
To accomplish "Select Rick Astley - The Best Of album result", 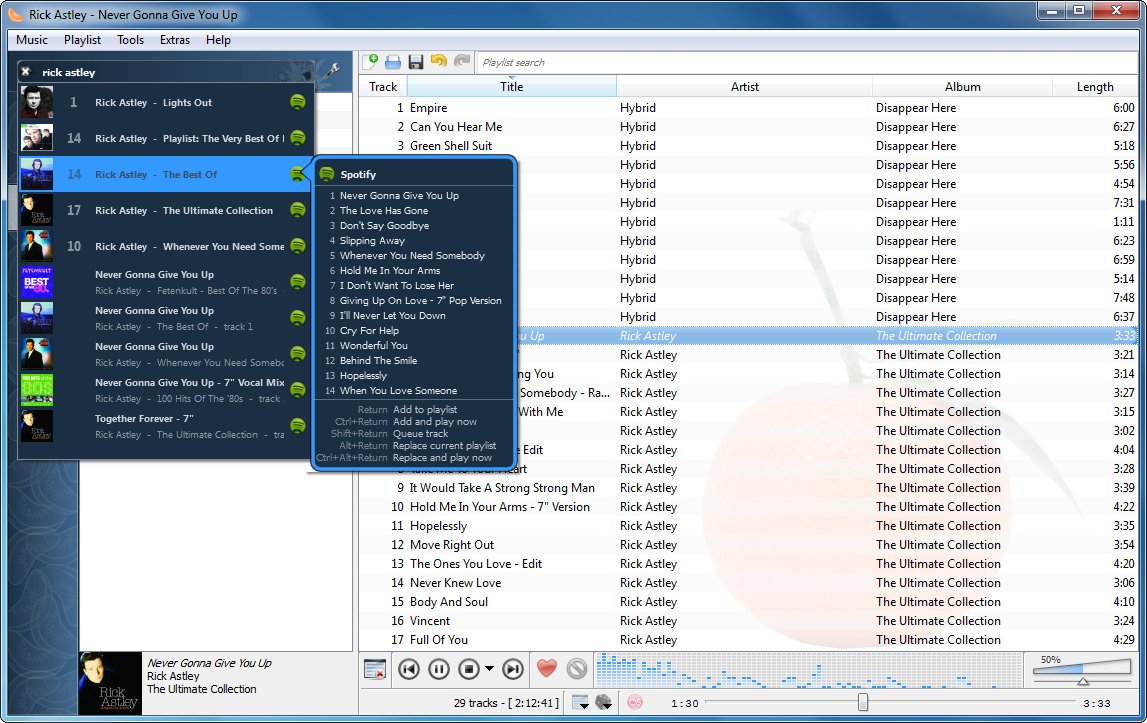I will pyautogui.click(x=166, y=174).
